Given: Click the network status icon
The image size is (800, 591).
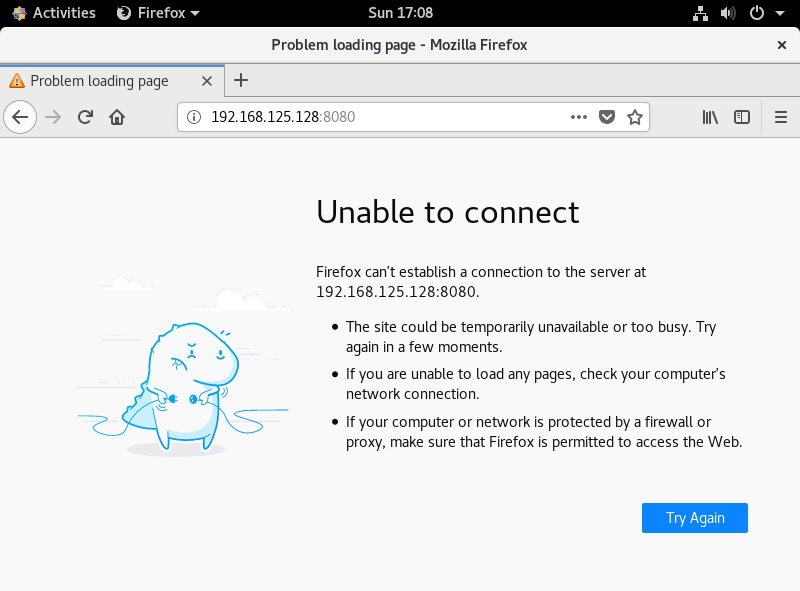Looking at the screenshot, I should 700,13.
